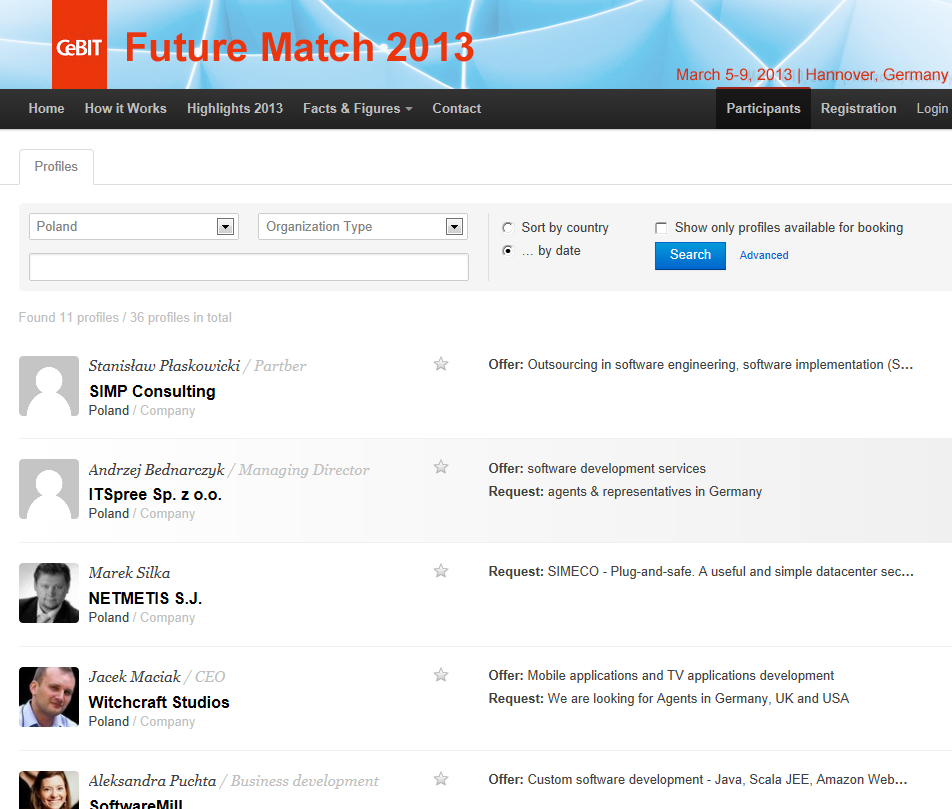
Task: Open Highlights 2013 page
Action: [235, 109]
